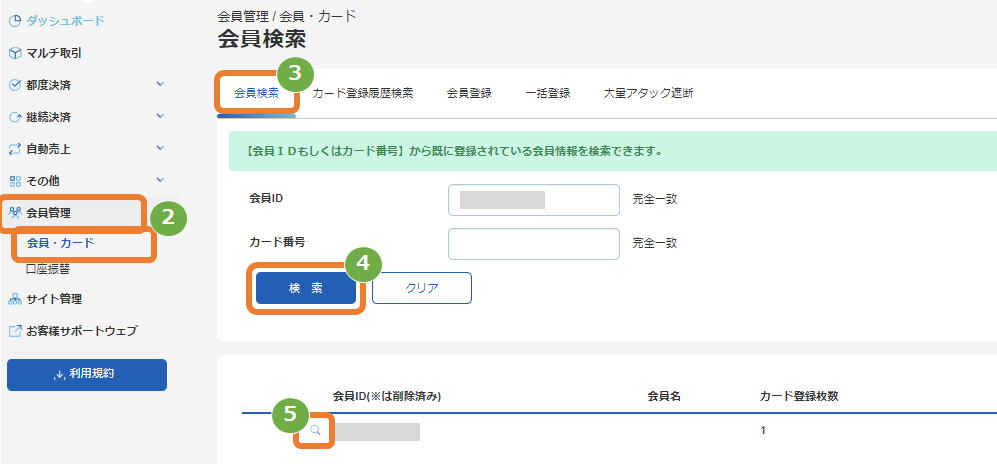
Task: Click the 自動売上 repeat arrows icon
Action: pyautogui.click(x=16, y=149)
